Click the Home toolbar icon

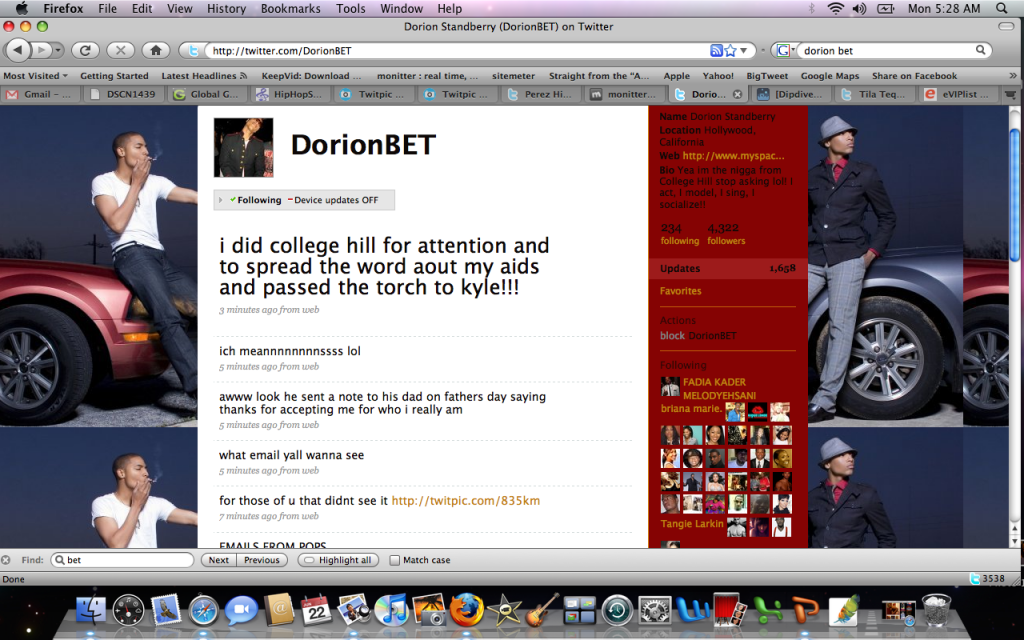154,50
